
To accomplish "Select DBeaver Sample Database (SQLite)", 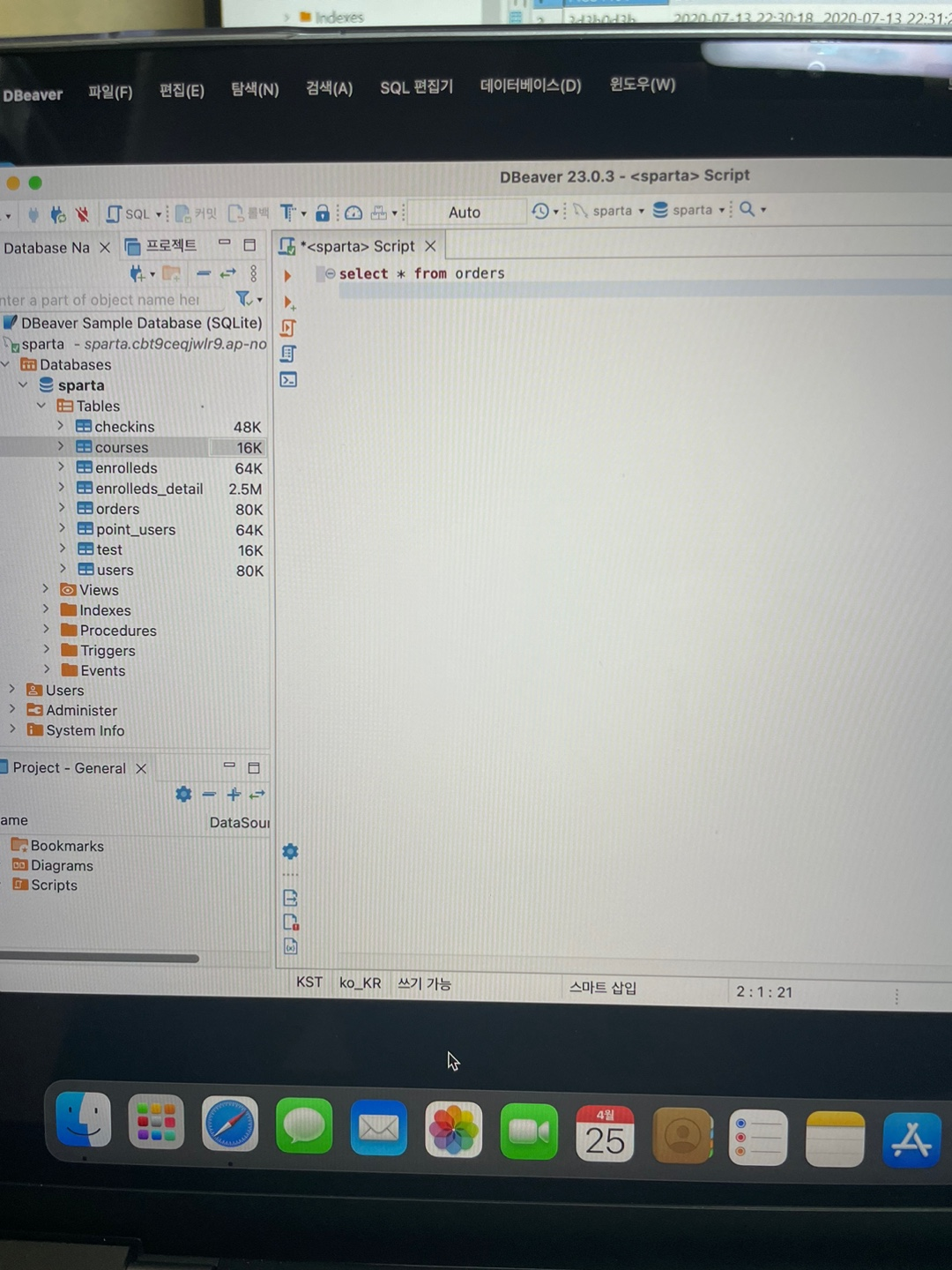I will pos(141,323).
